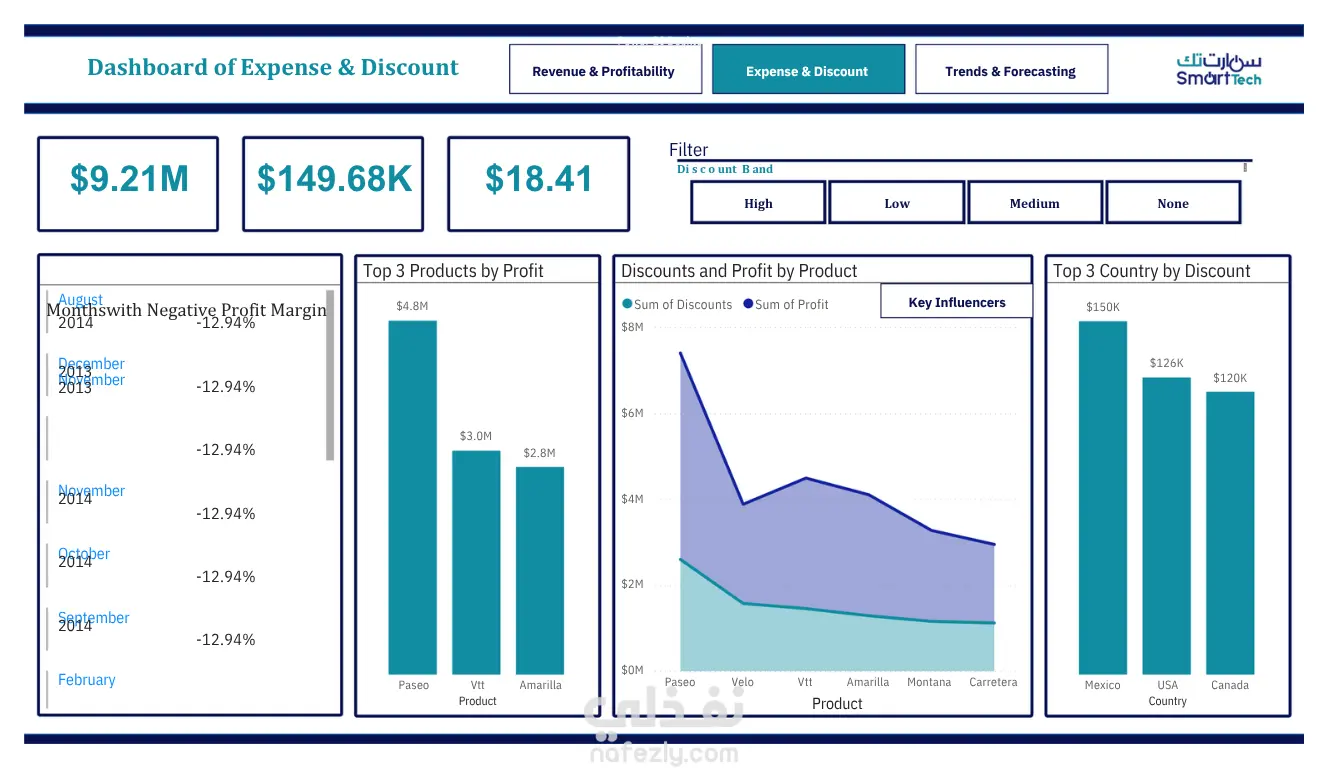Click the $9.21M KPI card

tap(128, 184)
